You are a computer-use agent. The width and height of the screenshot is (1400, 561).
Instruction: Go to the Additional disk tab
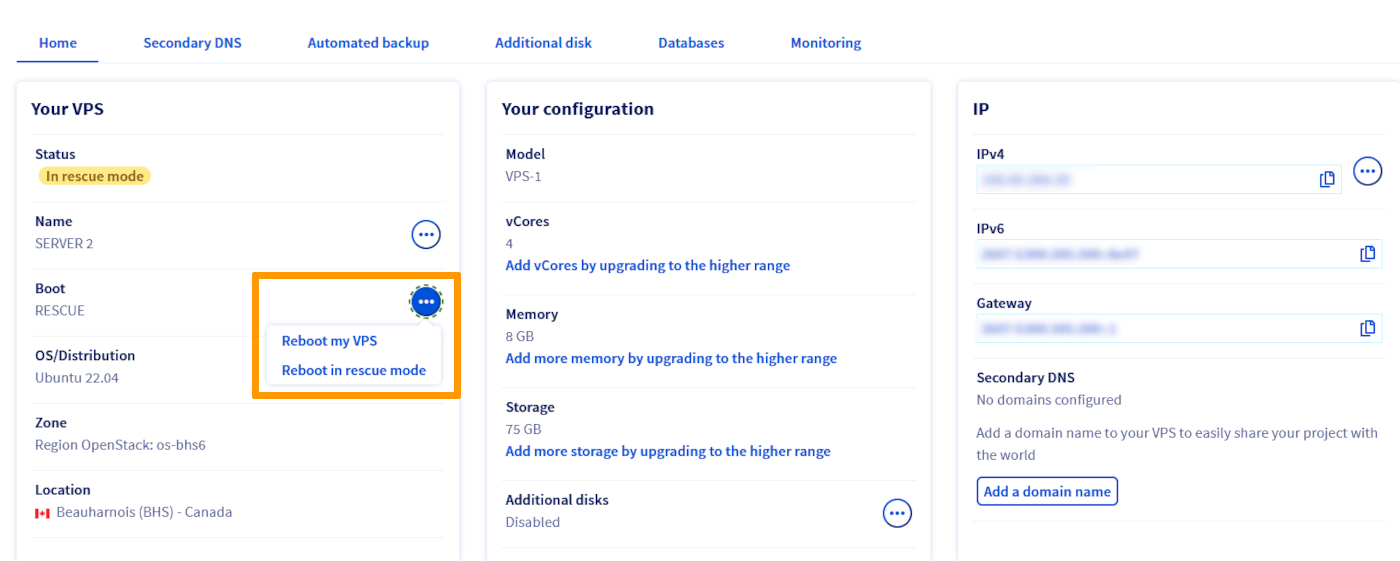pos(543,43)
